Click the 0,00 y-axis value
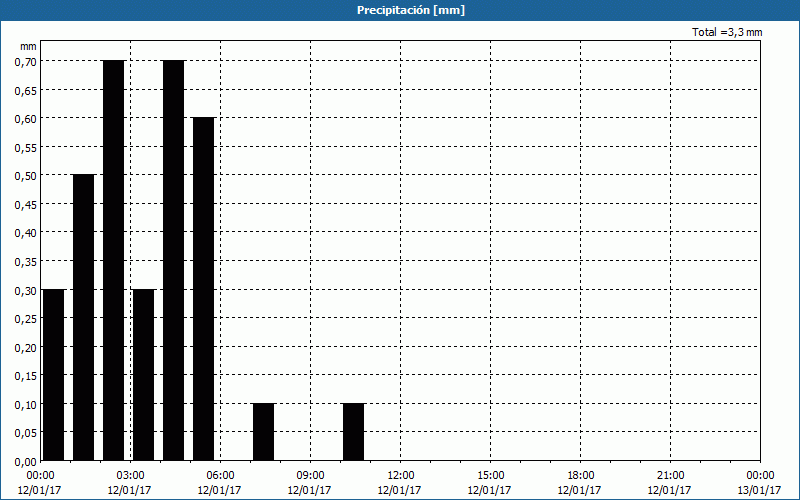800x500 pixels. (26, 461)
